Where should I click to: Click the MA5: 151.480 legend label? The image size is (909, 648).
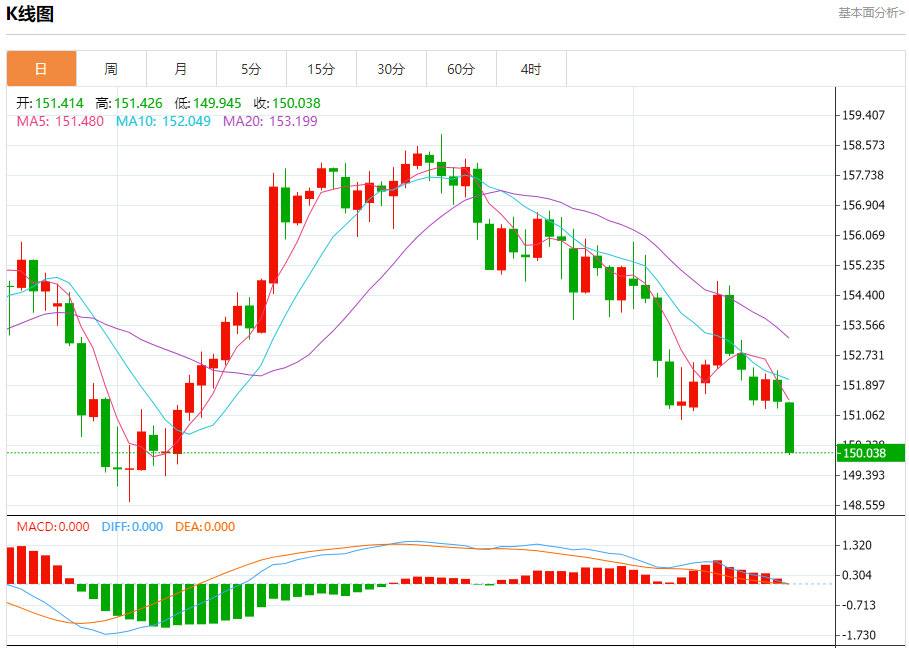[60, 121]
